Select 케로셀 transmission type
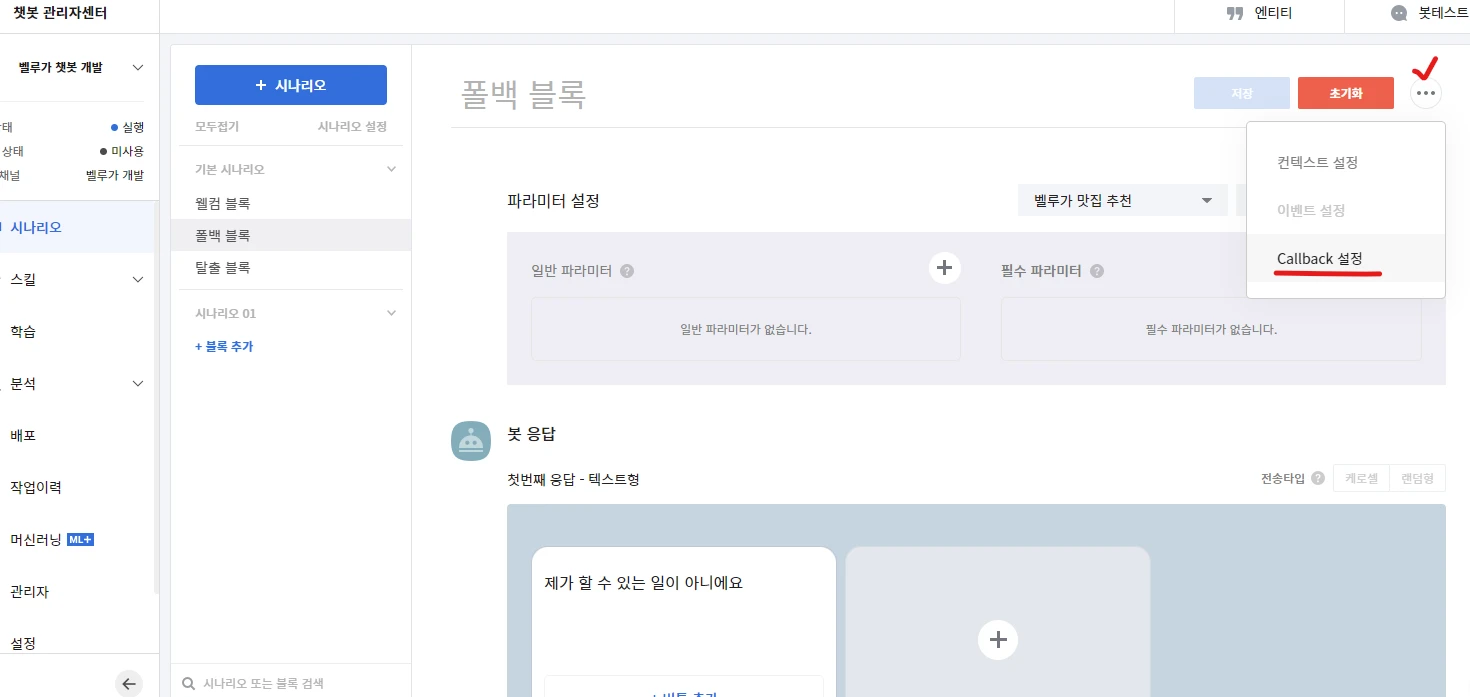Image resolution: width=1470 pixels, height=697 pixels. [1361, 479]
